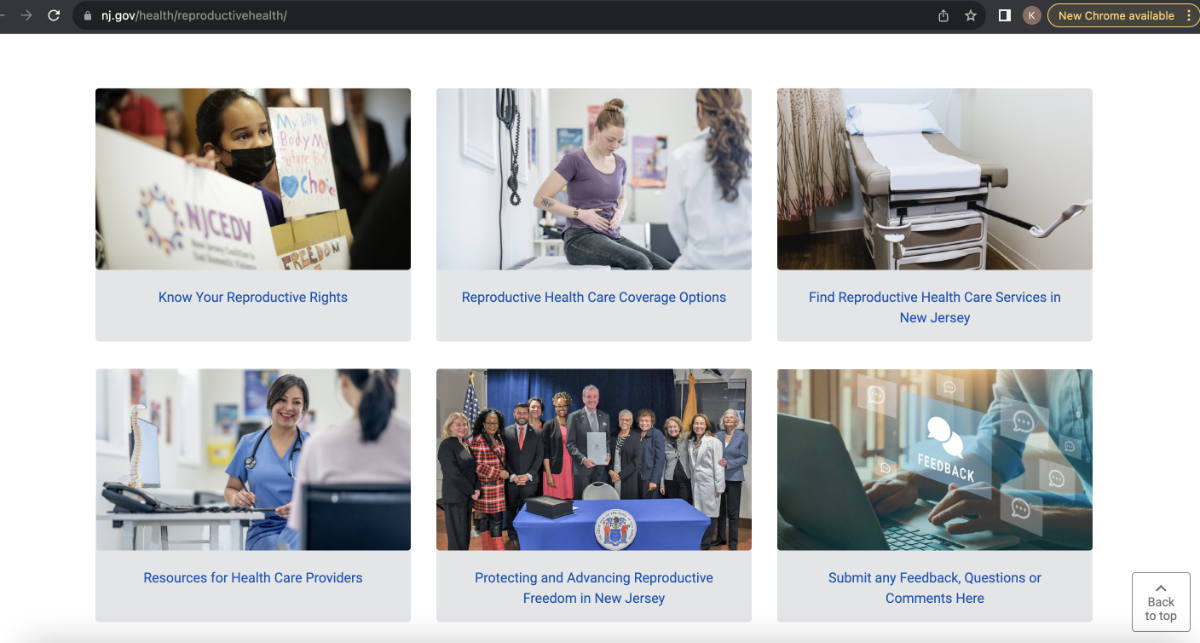
Task: Click the browser forward arrow
Action: pyautogui.click(x=25, y=16)
